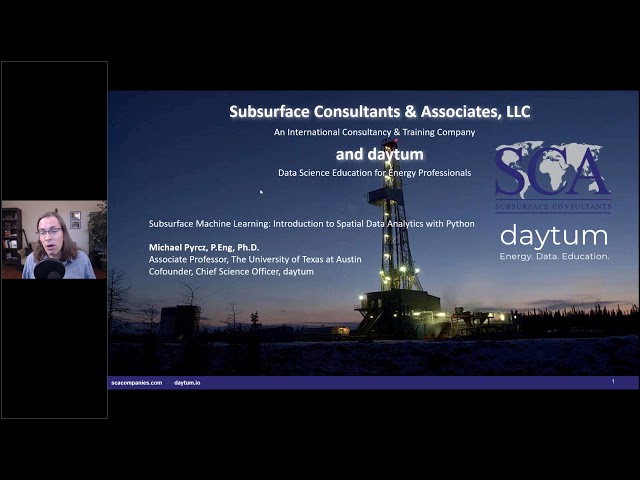The width and height of the screenshot is (640, 480).
Task: Click the presenter webcam video thumbnail
Action: point(54,240)
